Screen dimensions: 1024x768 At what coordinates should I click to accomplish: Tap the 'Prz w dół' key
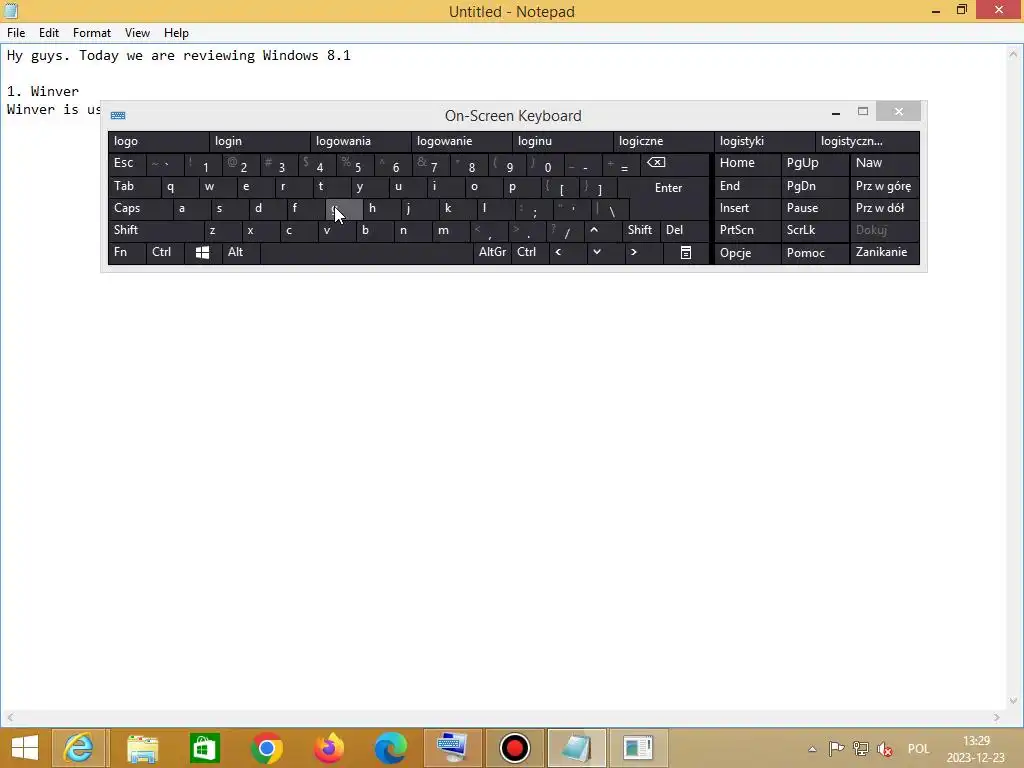tap(884, 208)
